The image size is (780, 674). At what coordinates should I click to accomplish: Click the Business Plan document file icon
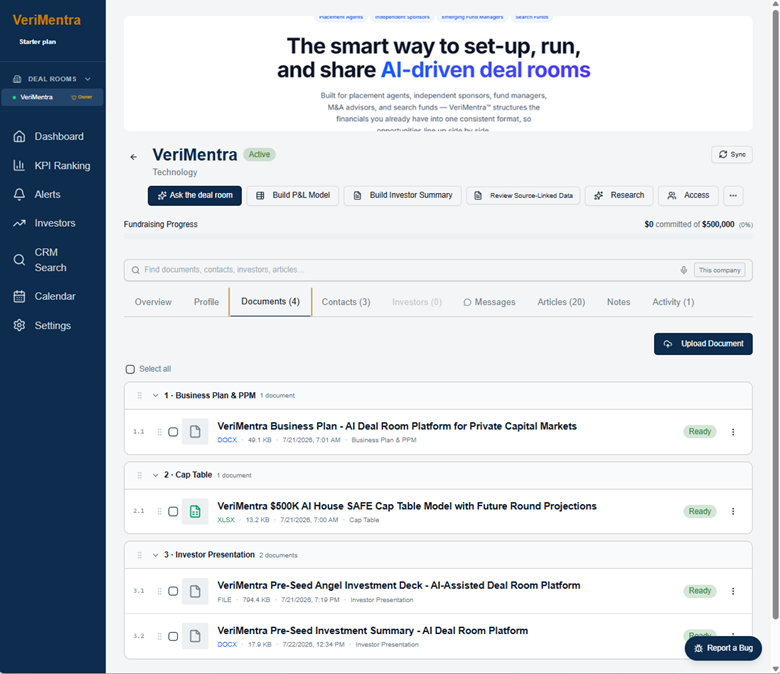click(195, 432)
